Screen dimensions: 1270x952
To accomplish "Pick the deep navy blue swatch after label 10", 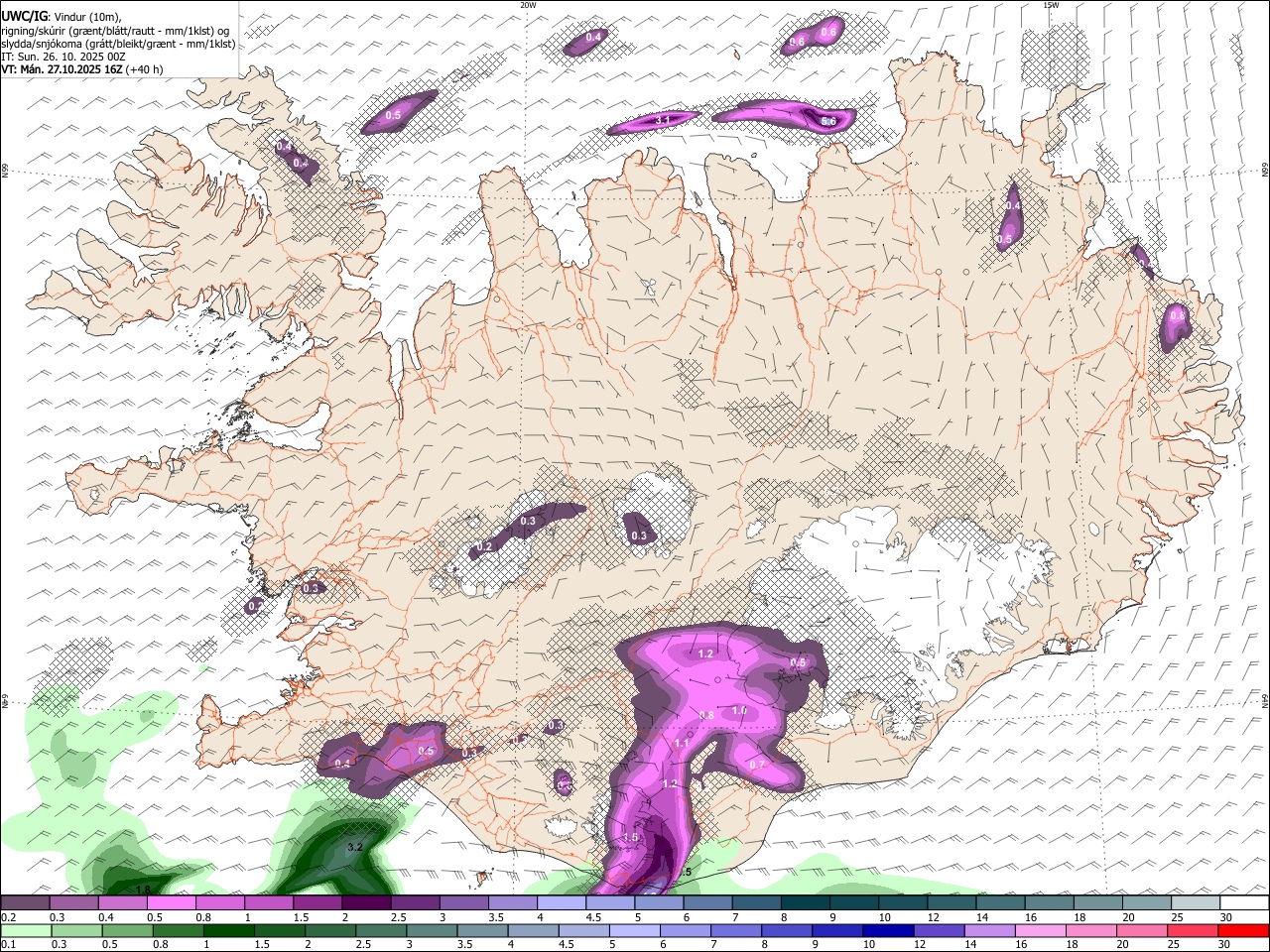I will pyautogui.click(x=887, y=930).
